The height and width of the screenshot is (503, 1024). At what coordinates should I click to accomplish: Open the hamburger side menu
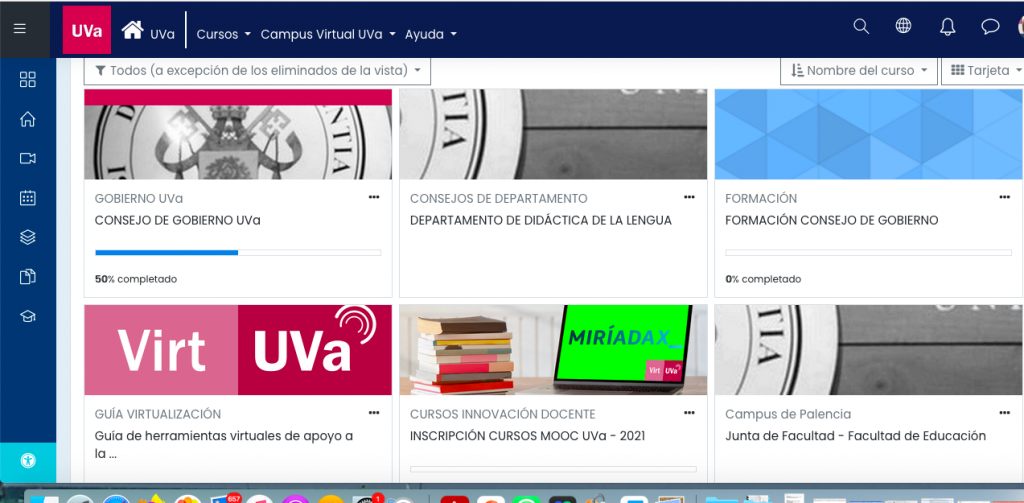point(20,29)
